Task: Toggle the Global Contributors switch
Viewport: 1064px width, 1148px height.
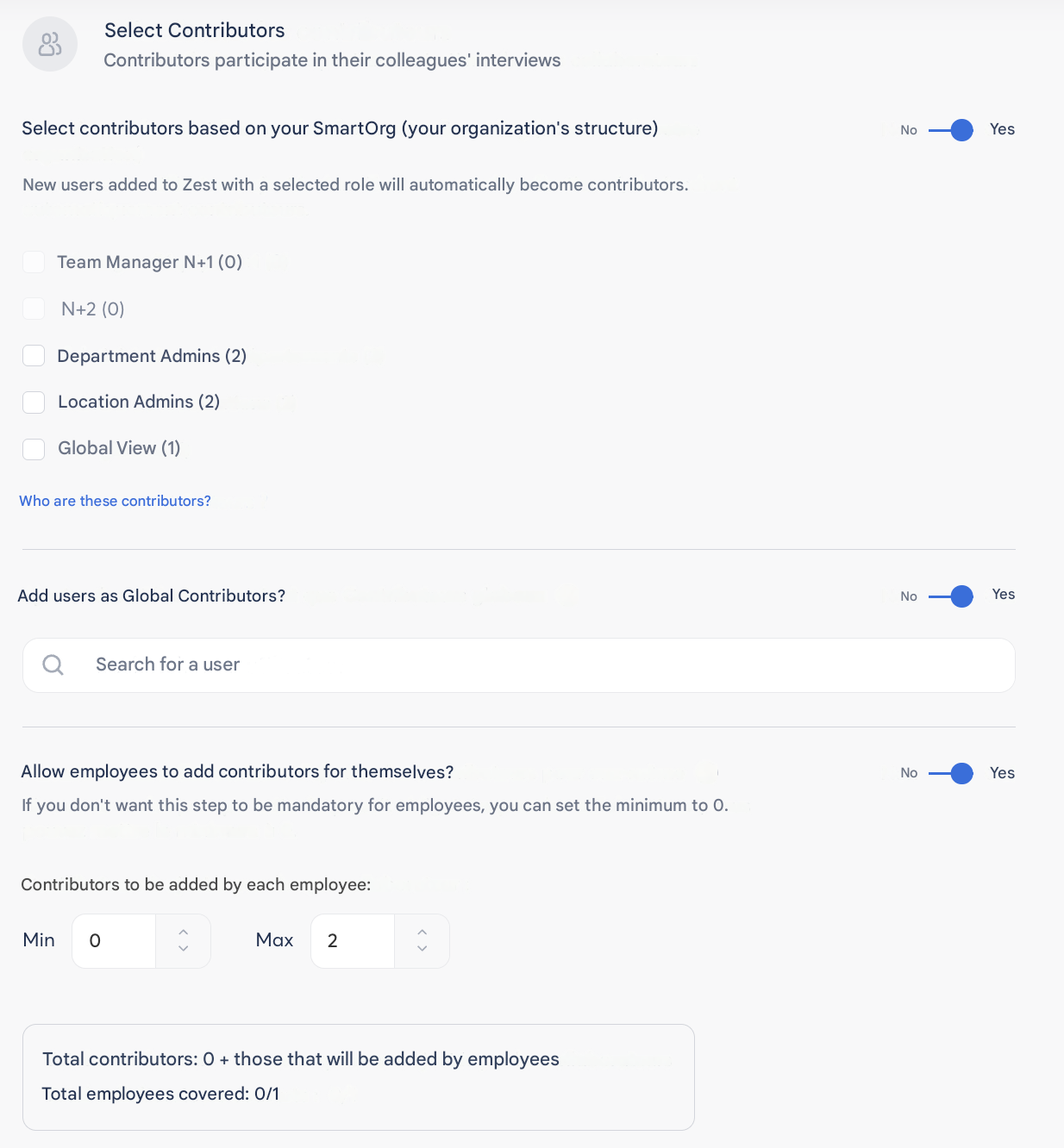Action: (x=951, y=596)
